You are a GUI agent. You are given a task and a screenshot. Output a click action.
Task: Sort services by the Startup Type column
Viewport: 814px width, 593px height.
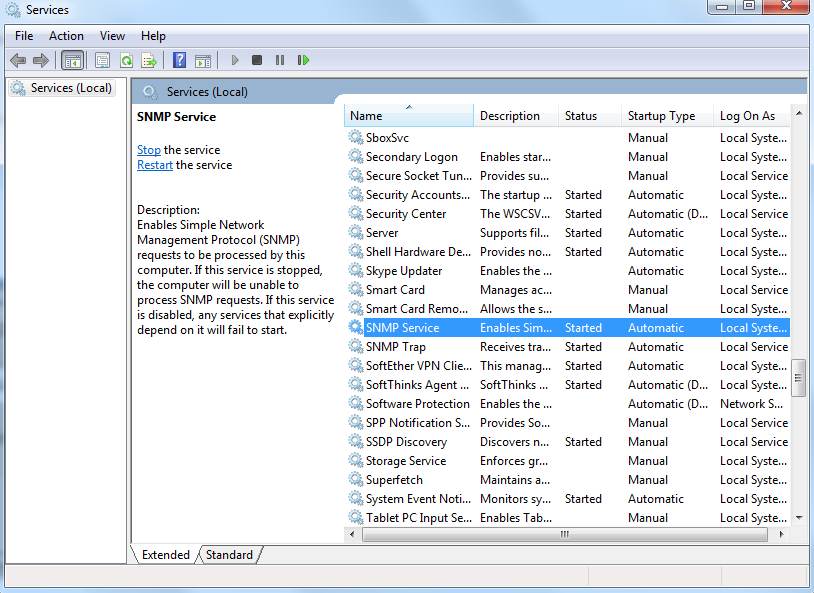pyautogui.click(x=662, y=116)
